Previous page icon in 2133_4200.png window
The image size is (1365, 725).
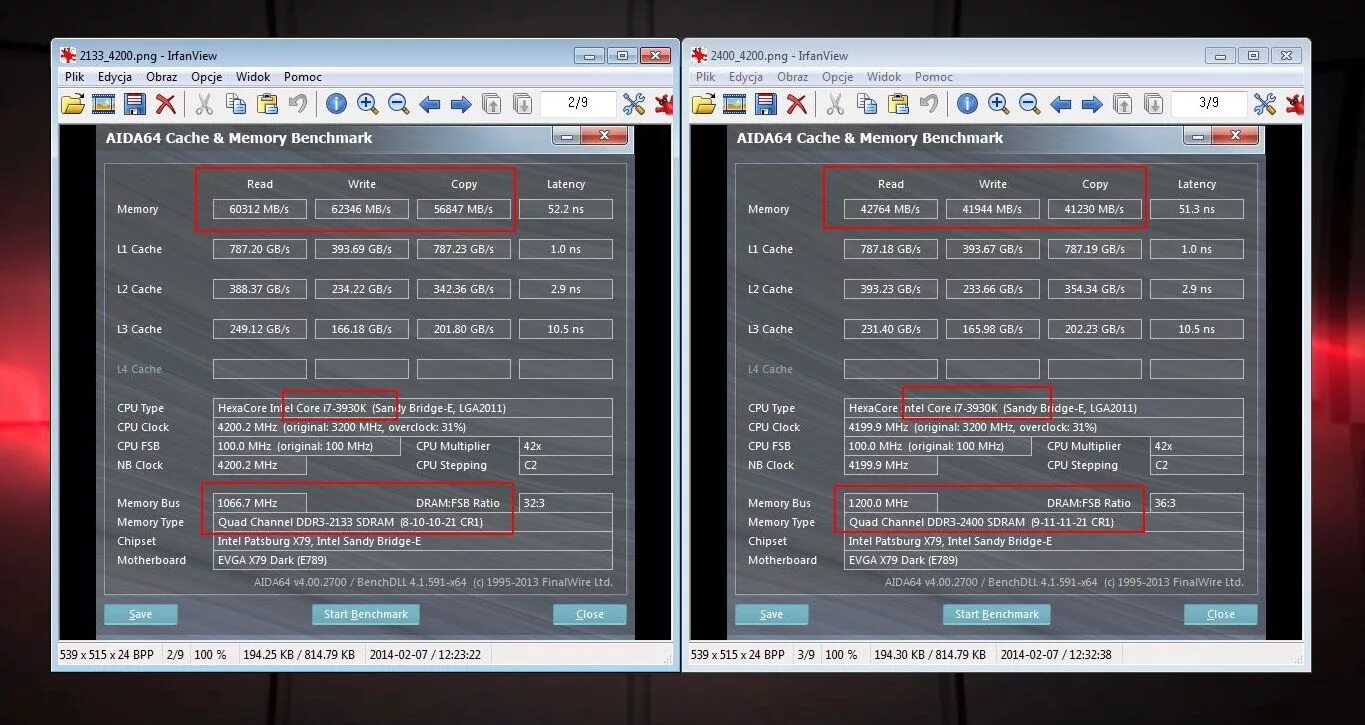491,104
